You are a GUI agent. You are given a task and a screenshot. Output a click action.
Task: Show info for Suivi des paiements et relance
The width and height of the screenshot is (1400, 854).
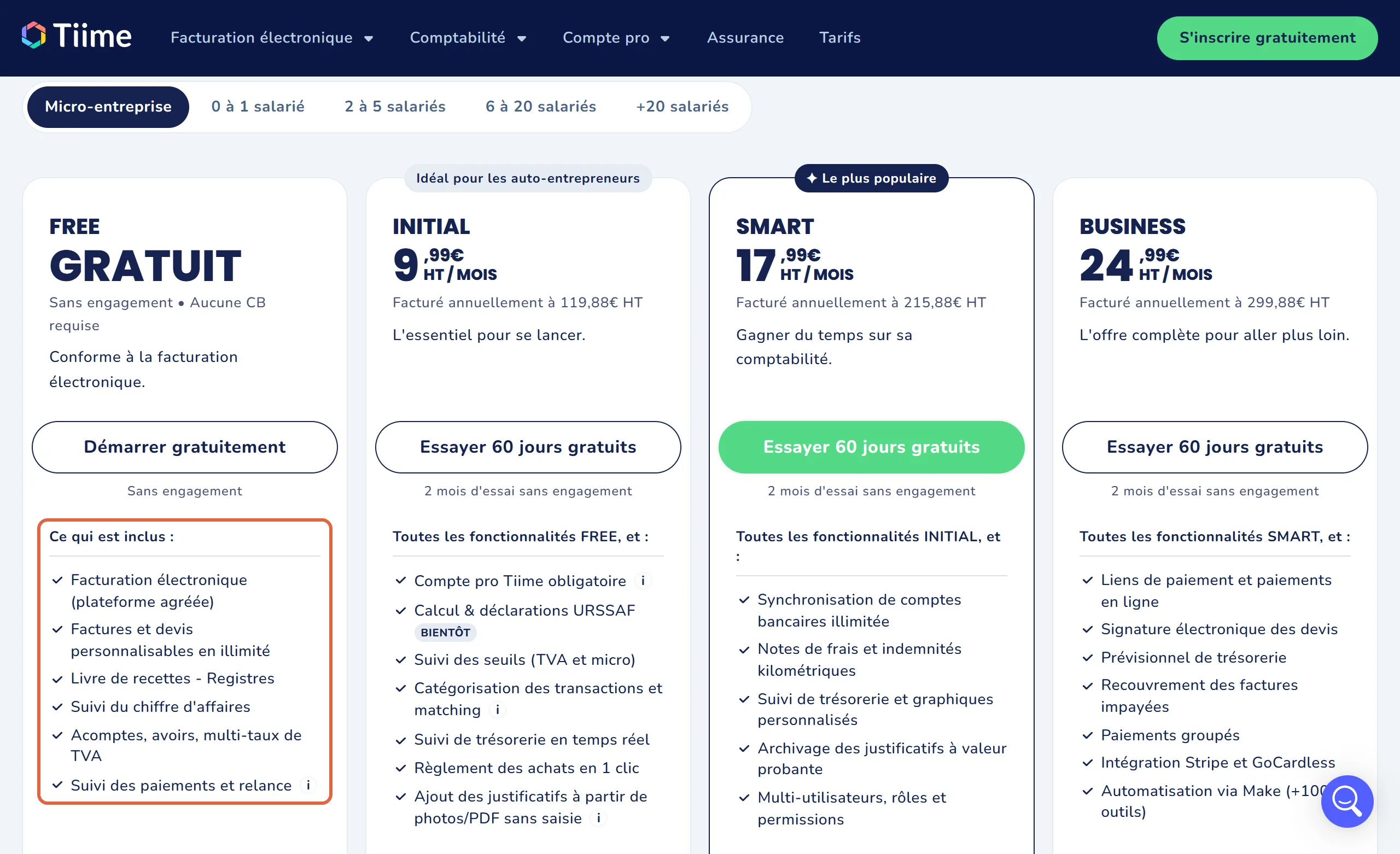pos(308,785)
